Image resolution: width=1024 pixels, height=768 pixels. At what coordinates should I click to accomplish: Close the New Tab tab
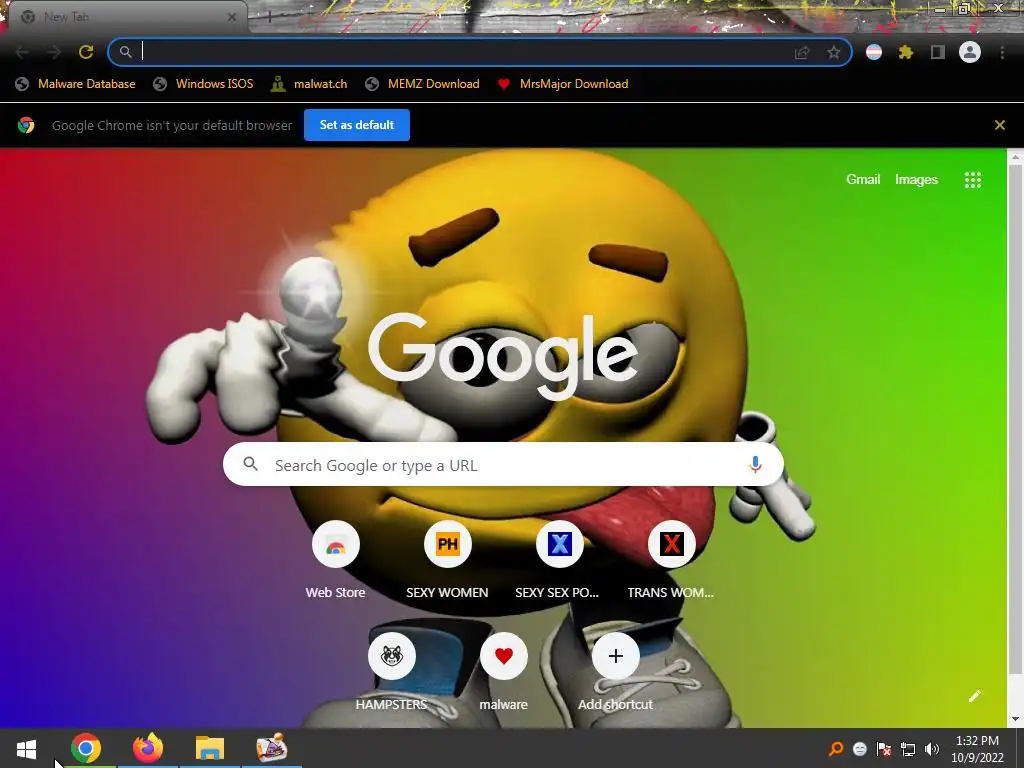click(x=231, y=18)
